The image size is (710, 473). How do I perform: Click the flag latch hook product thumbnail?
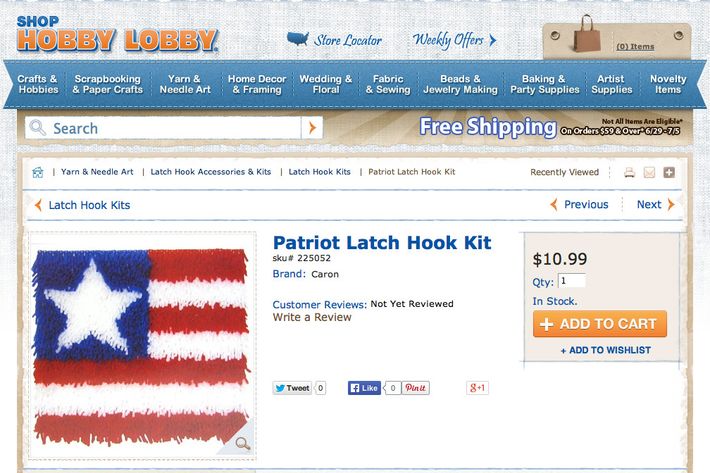click(142, 346)
